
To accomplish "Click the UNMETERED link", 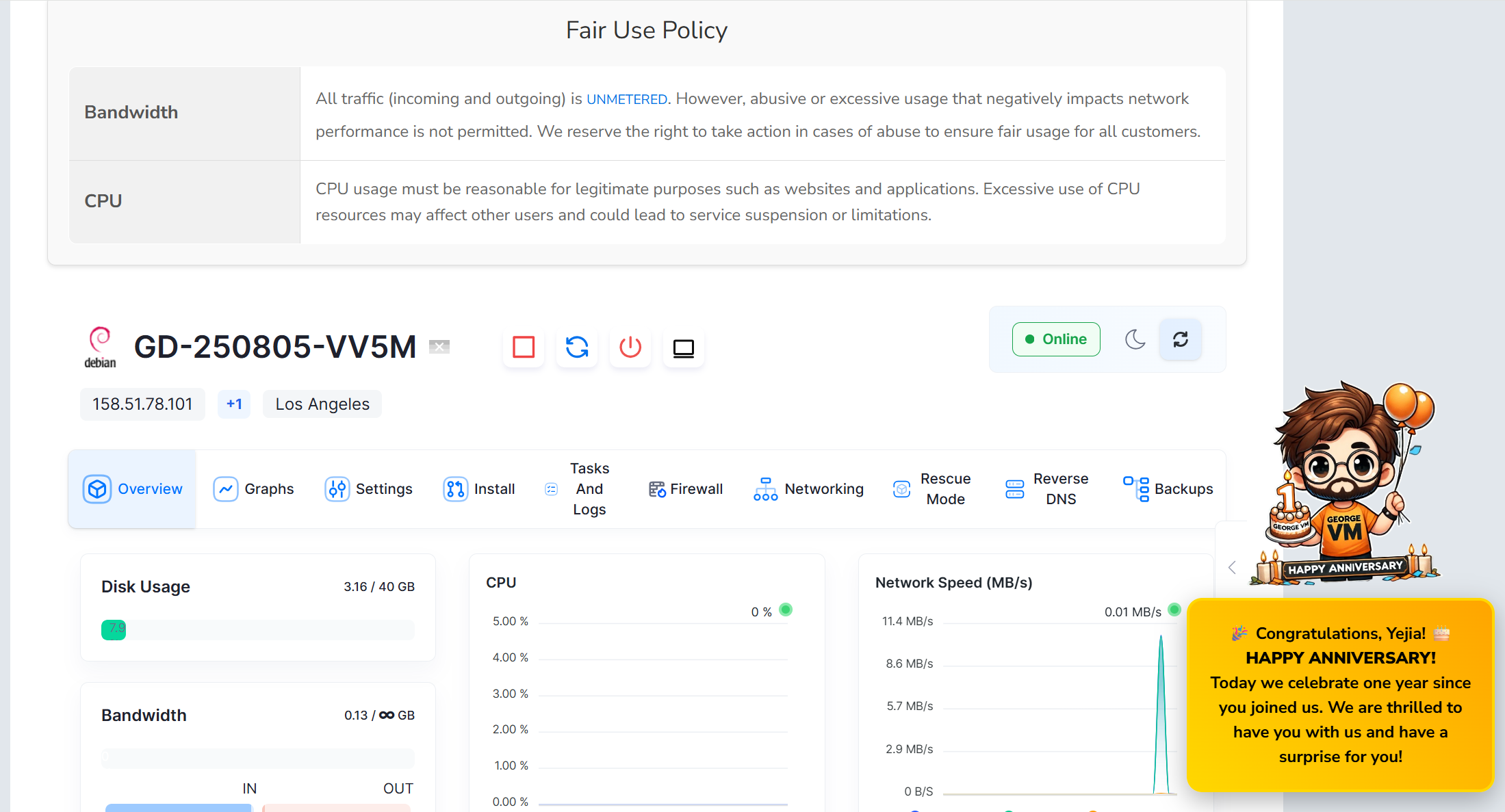I will pyautogui.click(x=627, y=99).
